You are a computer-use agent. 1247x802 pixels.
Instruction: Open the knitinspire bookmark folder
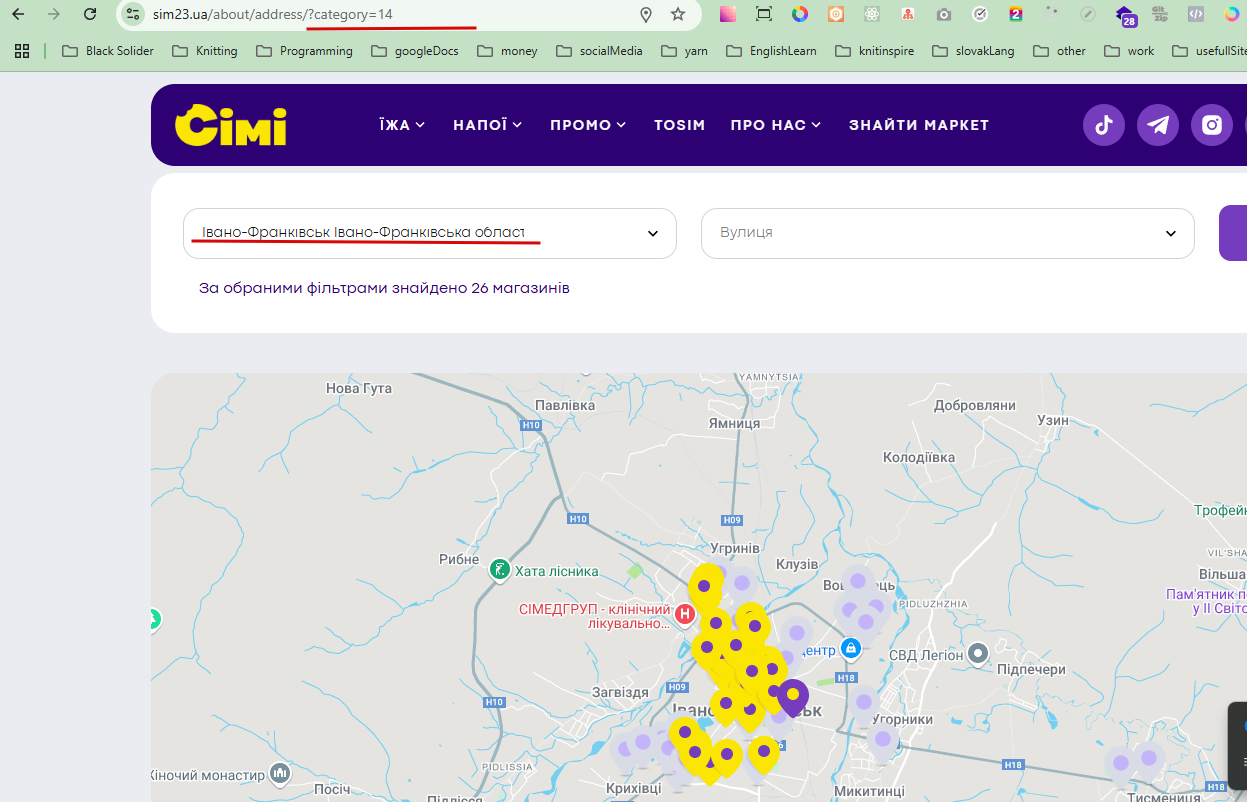875,51
